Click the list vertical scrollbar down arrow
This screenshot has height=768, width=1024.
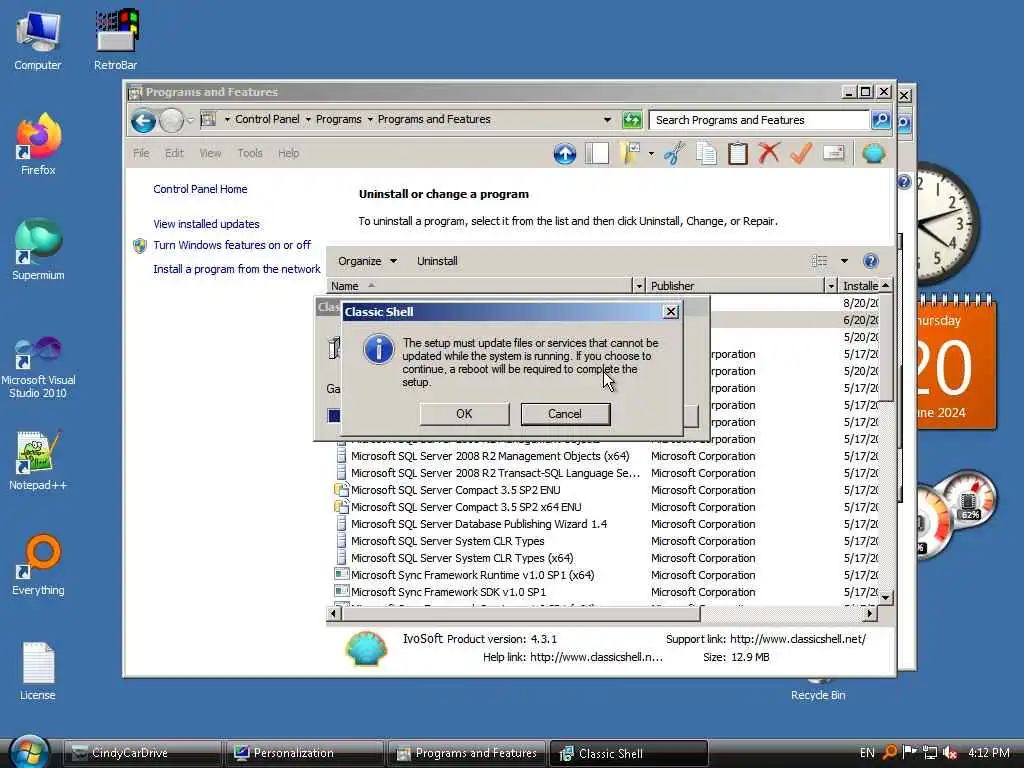(886, 598)
